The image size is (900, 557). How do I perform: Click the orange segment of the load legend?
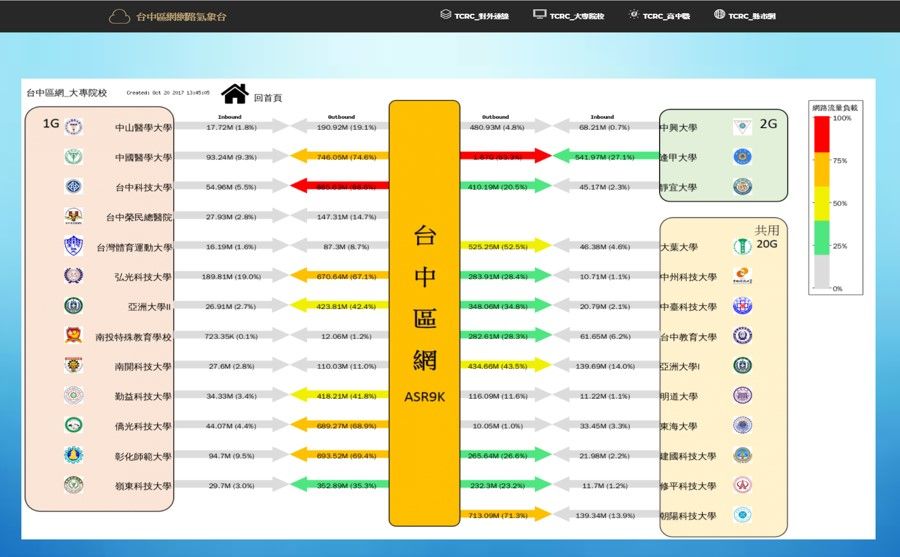click(x=822, y=169)
